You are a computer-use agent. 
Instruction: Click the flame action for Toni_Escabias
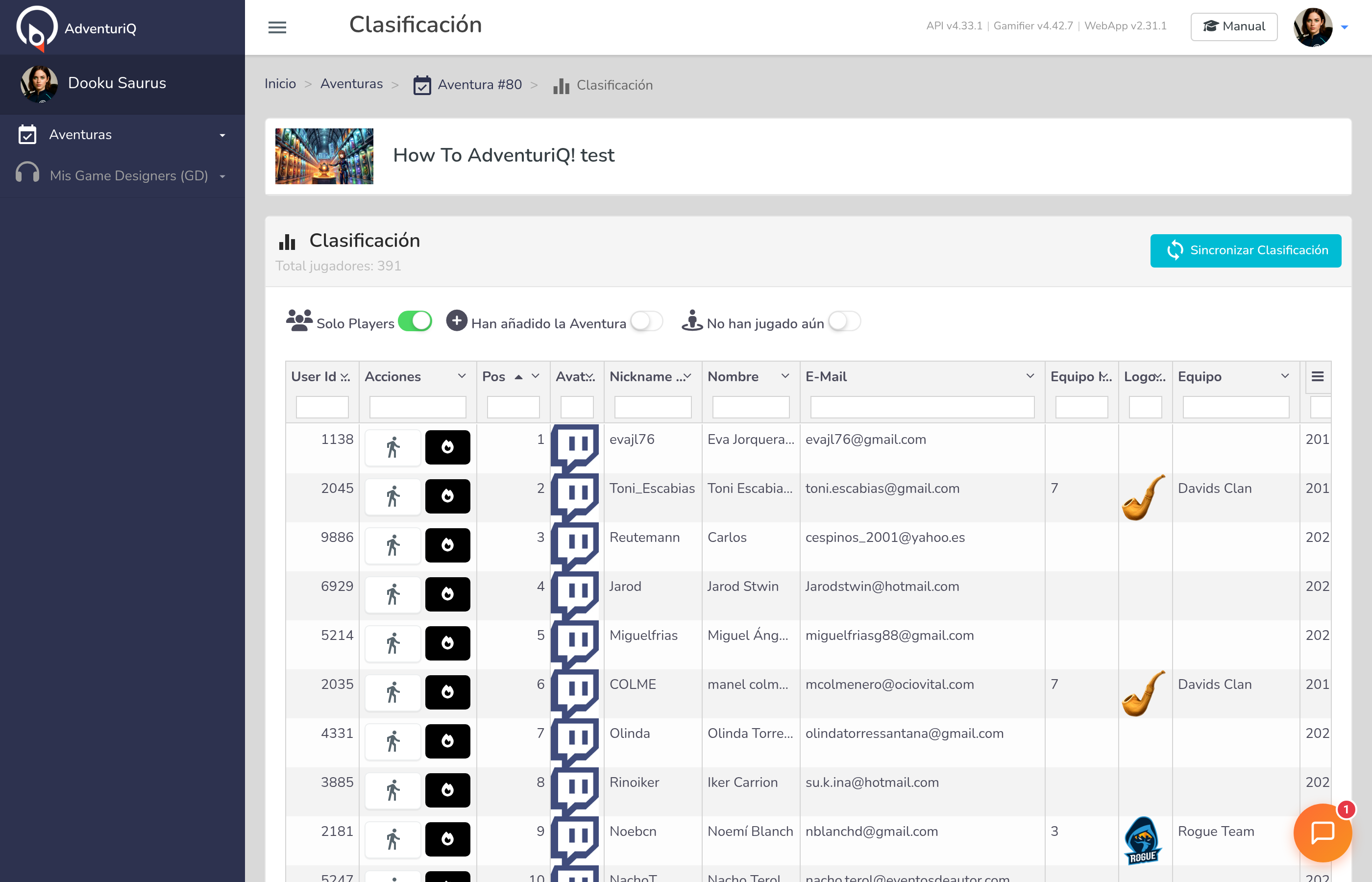447,496
